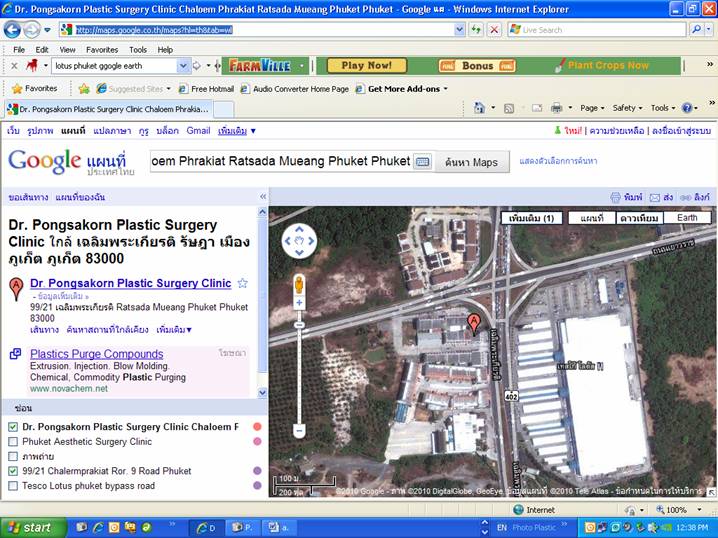Check Phuket Aesthetic Surgery Clinic checkbox
Screen dimensions: 718x538
[x=13, y=441]
